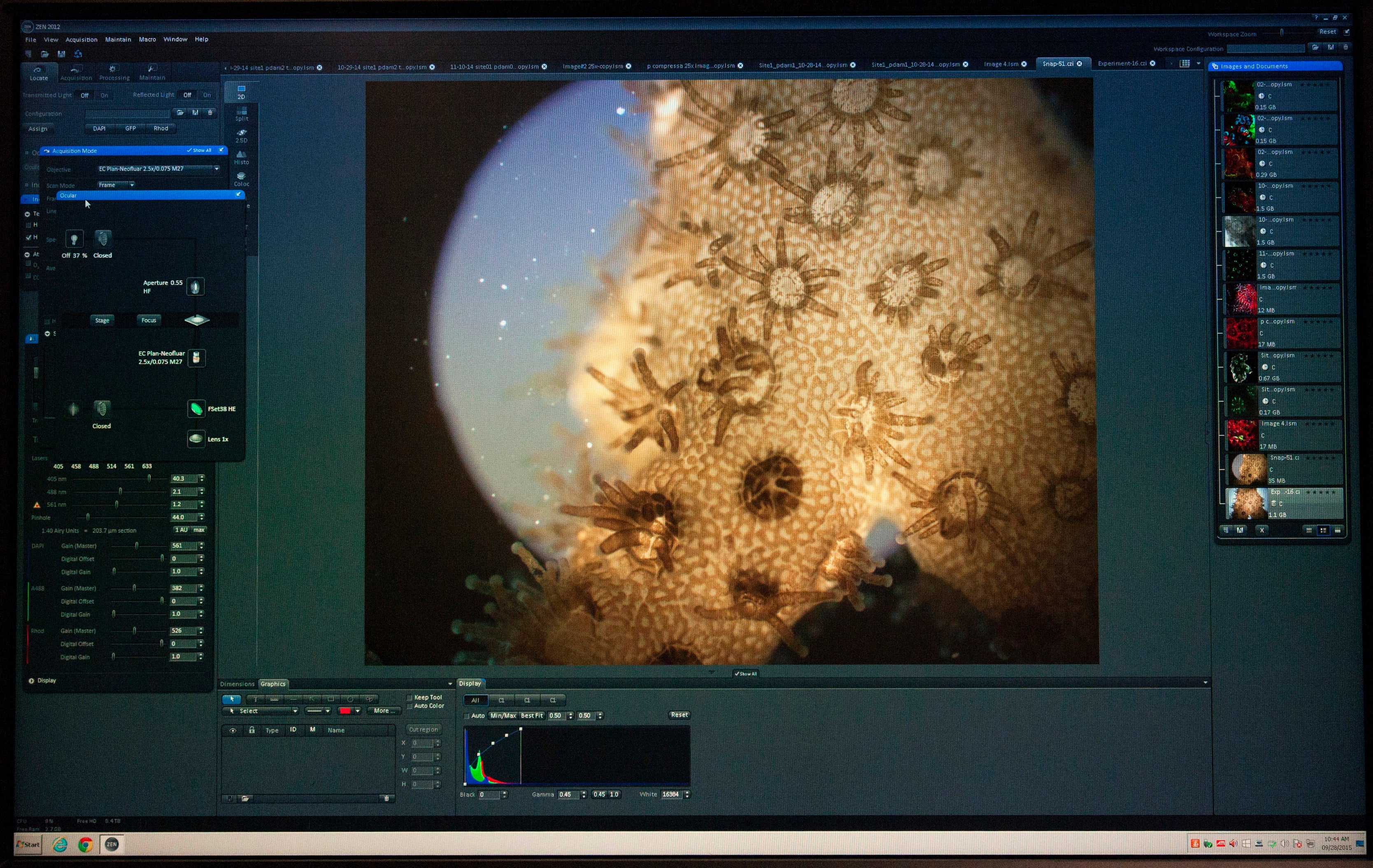1373x868 pixels.
Task: Click the delete configuration trash icon
Action: point(210,113)
